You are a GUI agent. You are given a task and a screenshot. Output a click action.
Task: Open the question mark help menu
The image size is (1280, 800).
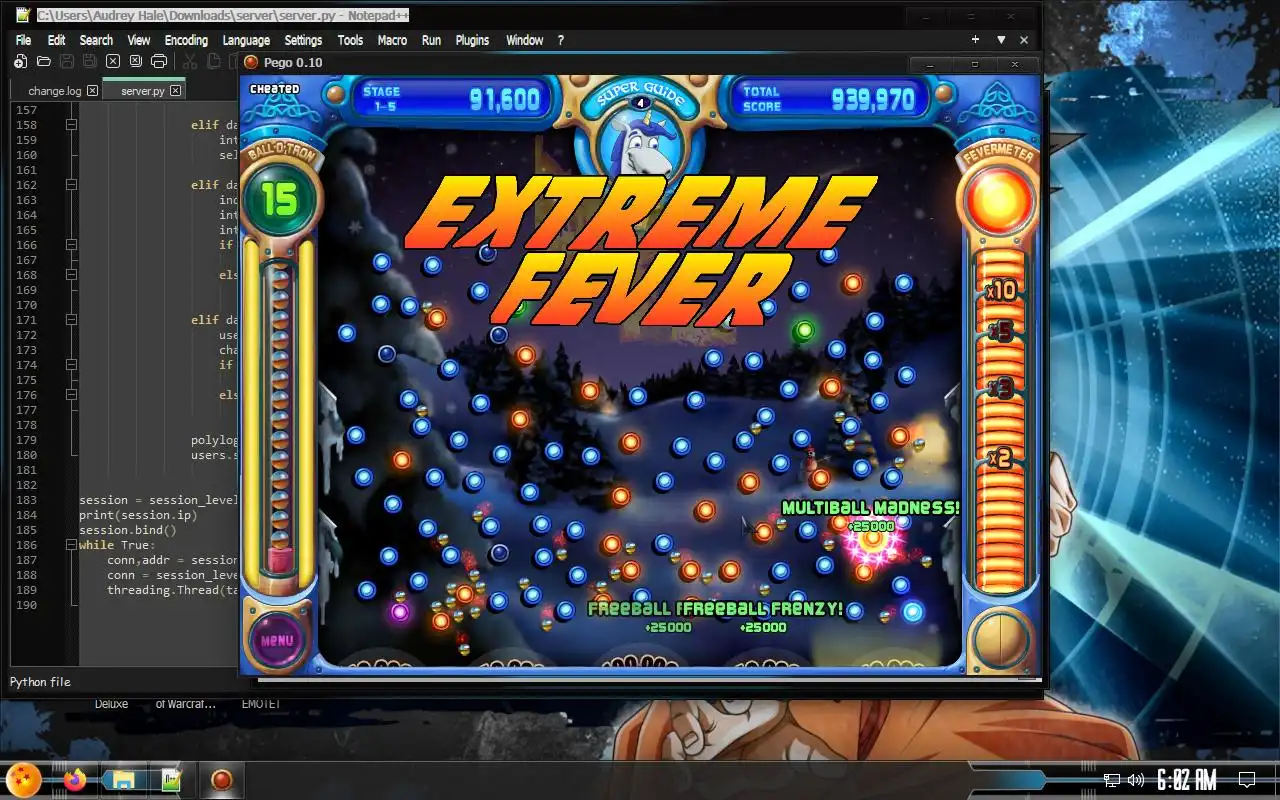[x=560, y=40]
